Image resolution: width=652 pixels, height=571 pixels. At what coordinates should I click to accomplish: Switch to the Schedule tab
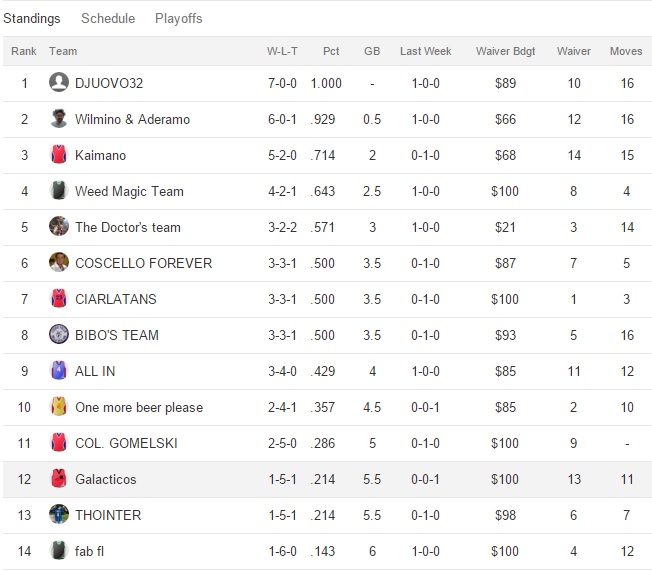[108, 19]
